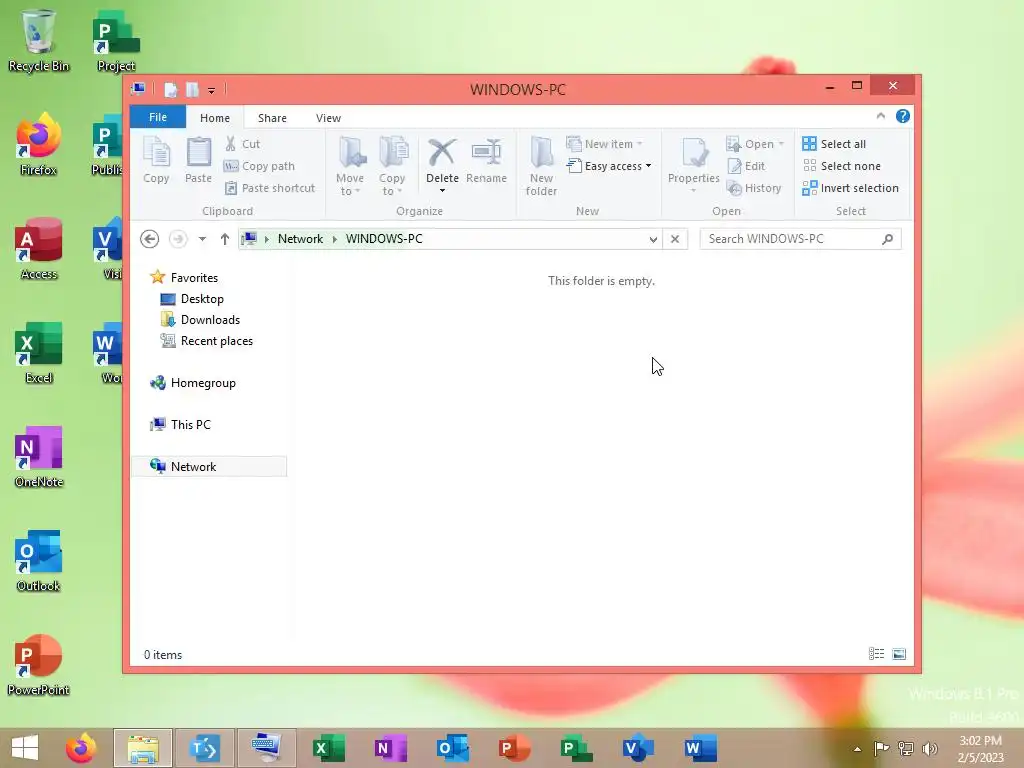
Task: Switch to the Share ribbon tab
Action: (272, 118)
